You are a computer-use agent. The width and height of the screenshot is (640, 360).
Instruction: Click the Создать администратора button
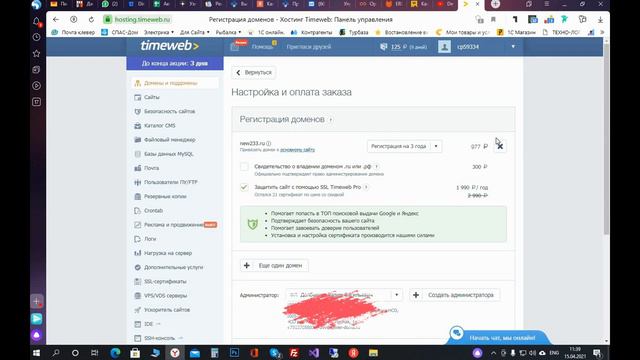point(455,295)
